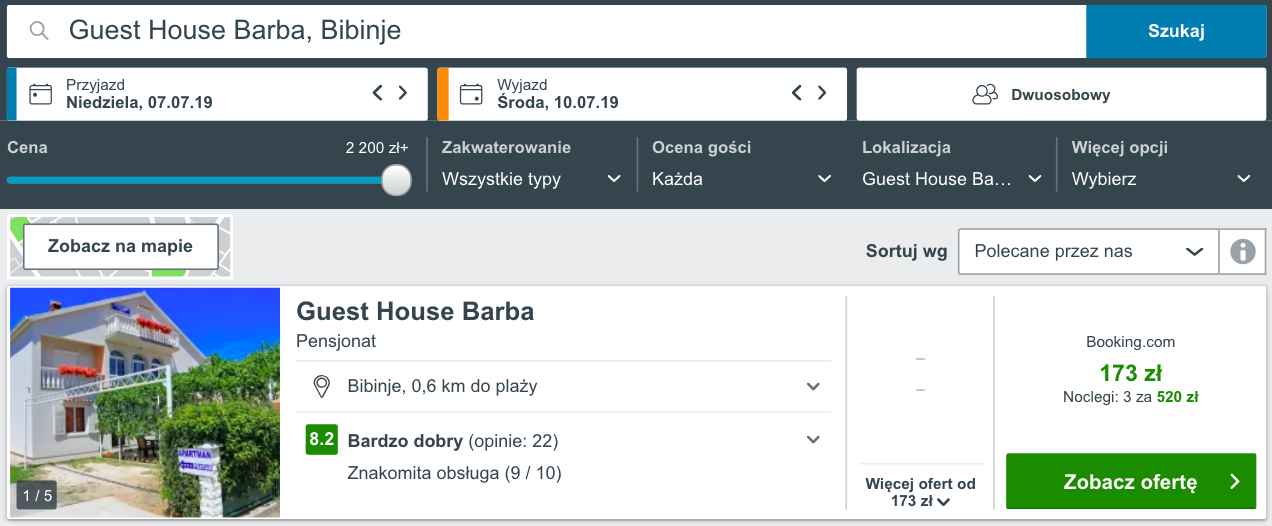
Task: Open the Dwuosobowy room type selector
Action: [1060, 94]
